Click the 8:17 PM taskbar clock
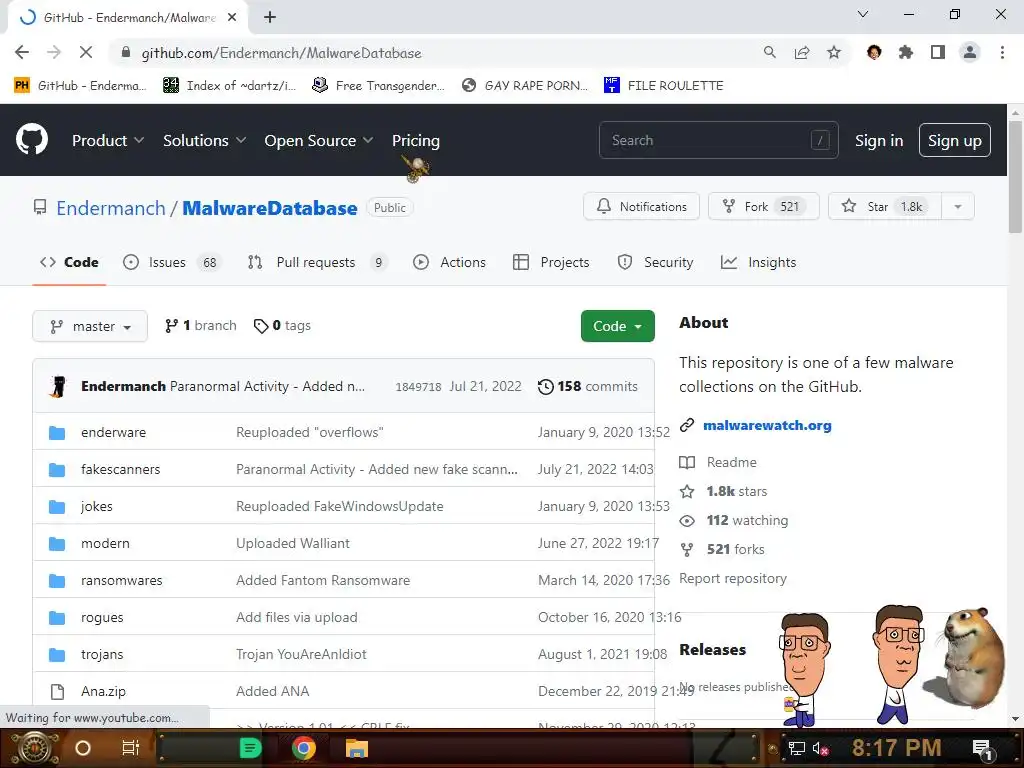1024x768 pixels. point(896,748)
